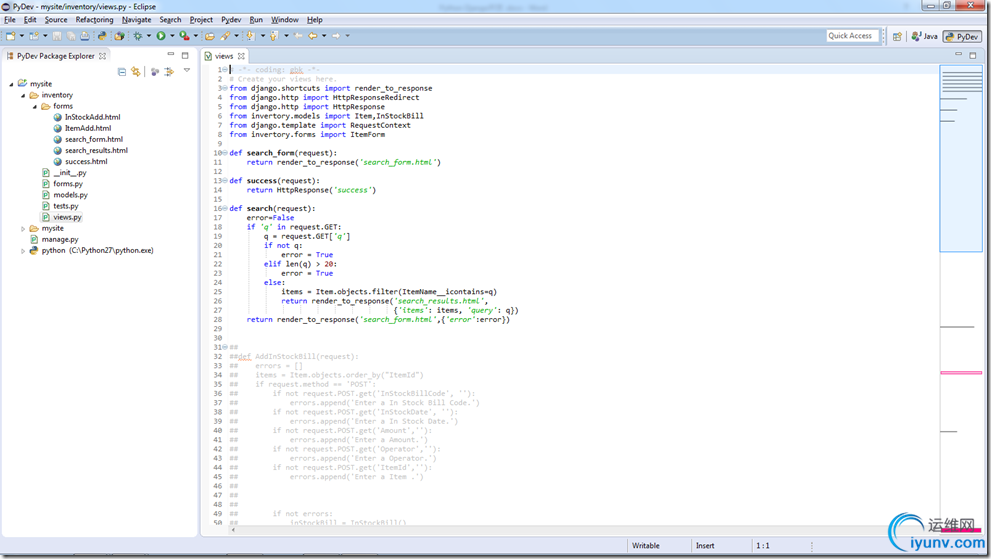Image resolution: width=991 pixels, height=559 pixels.
Task: Toggle folding of success function at line 13
Action: coord(225,181)
